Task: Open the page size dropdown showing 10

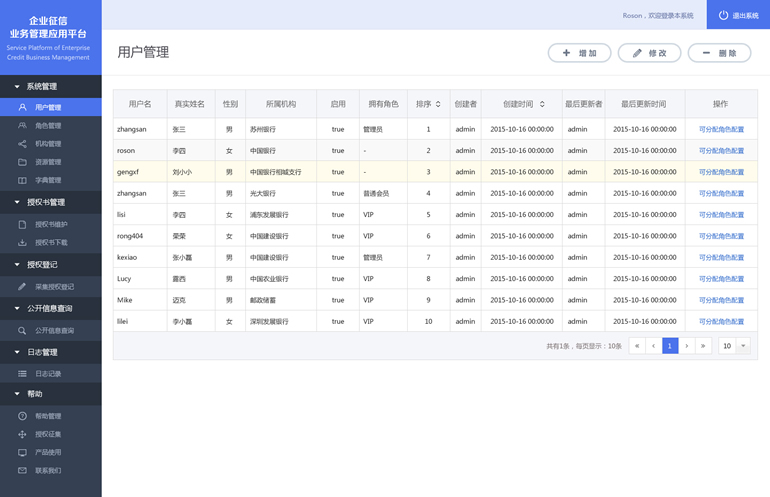Action: click(x=734, y=346)
